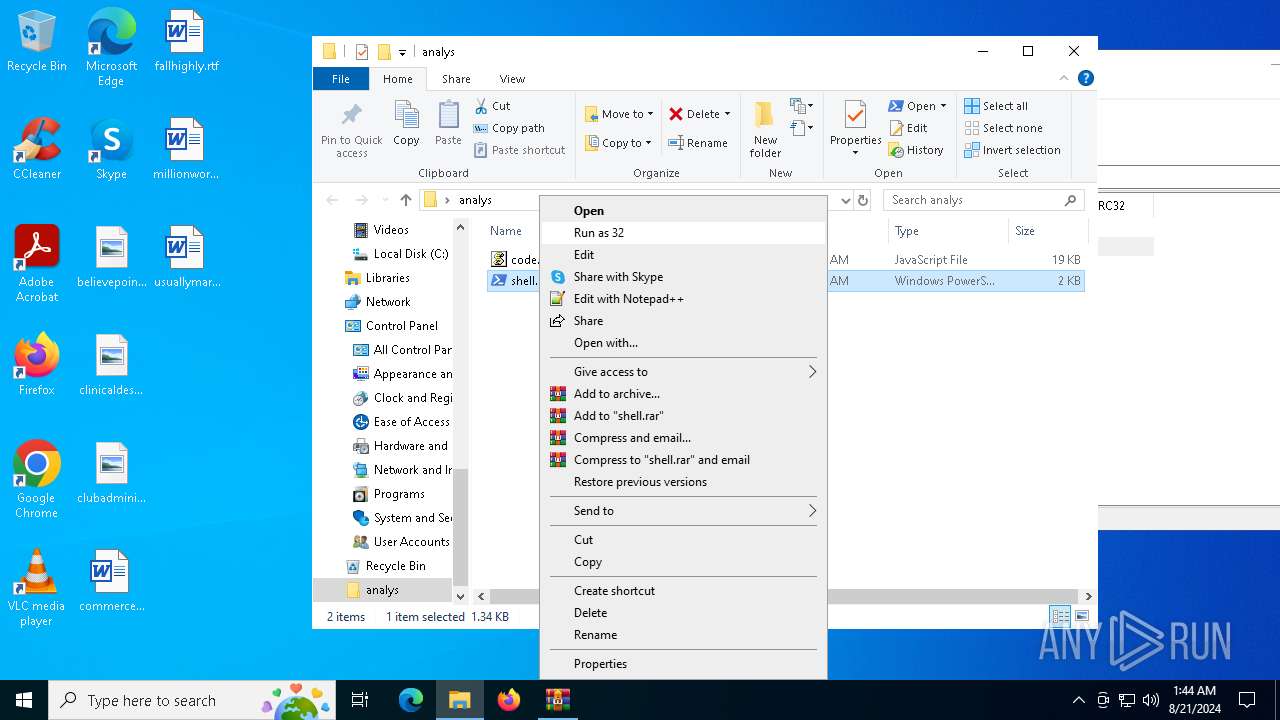Viewport: 1280px width, 720px height.
Task: Click the Up directory arrow
Action: pos(405,200)
